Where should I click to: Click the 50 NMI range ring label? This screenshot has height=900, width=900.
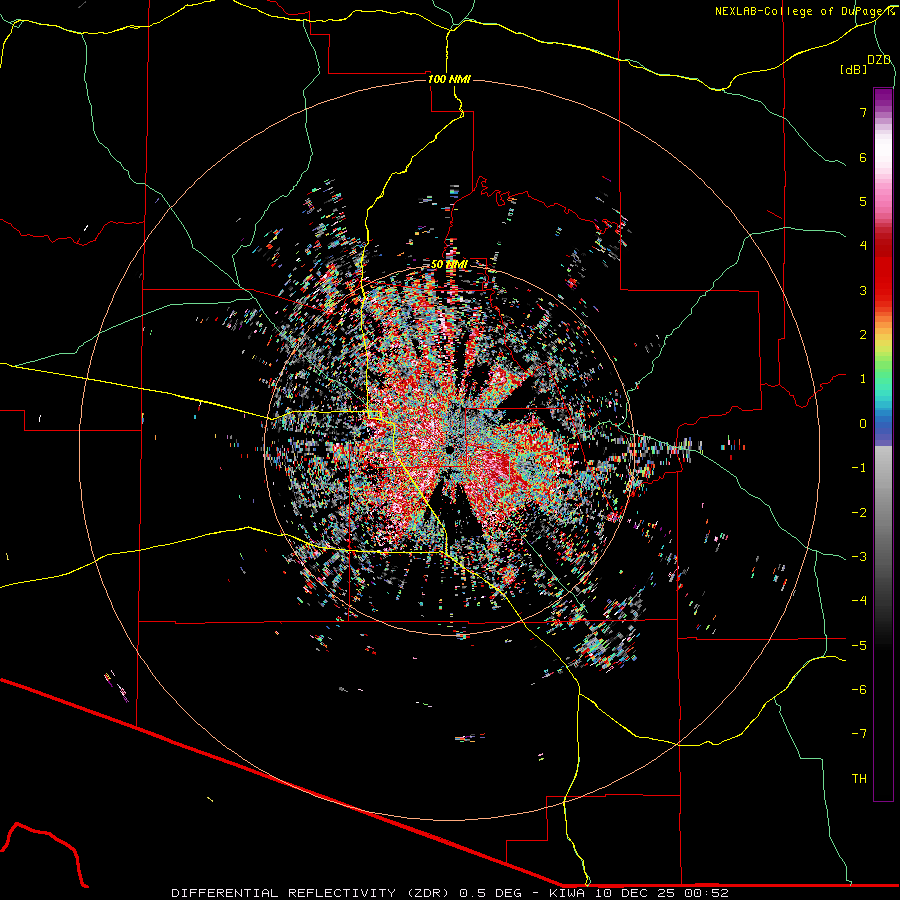coord(449,264)
